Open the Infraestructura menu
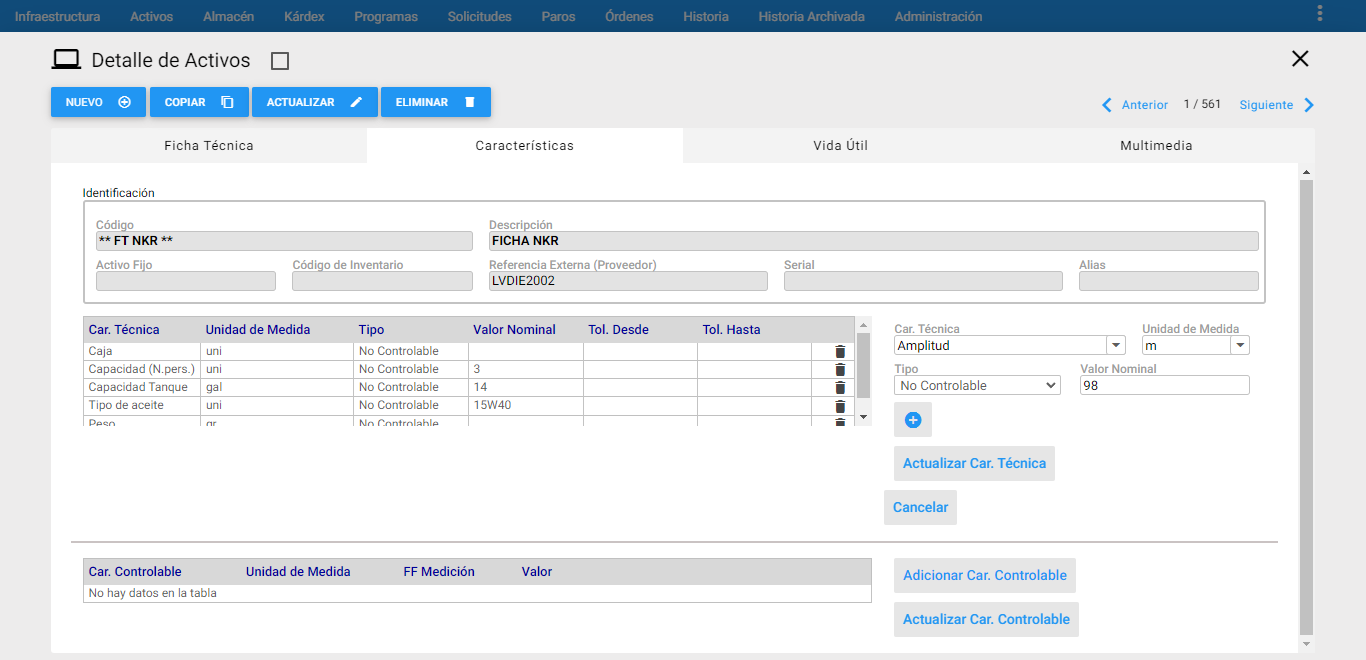1366x660 pixels. click(x=58, y=16)
